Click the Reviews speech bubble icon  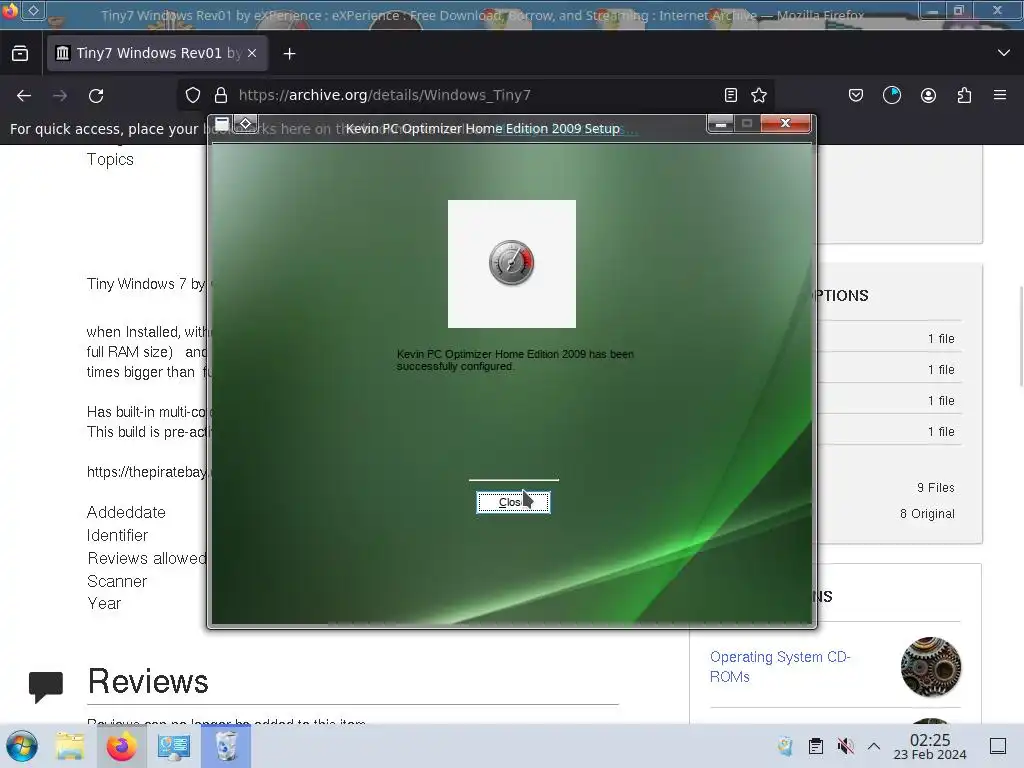pos(46,686)
